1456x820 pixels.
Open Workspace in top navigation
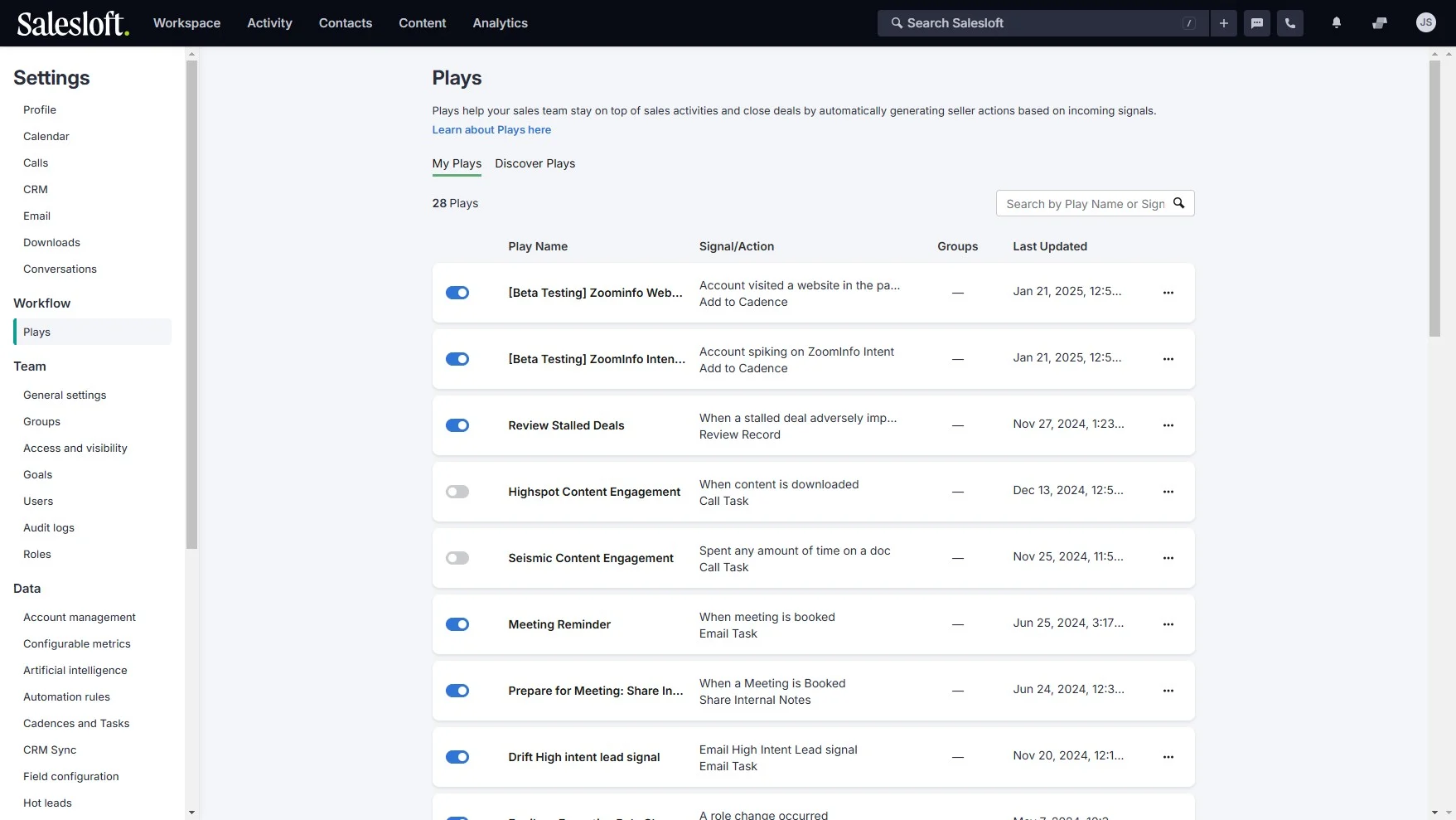coord(186,23)
